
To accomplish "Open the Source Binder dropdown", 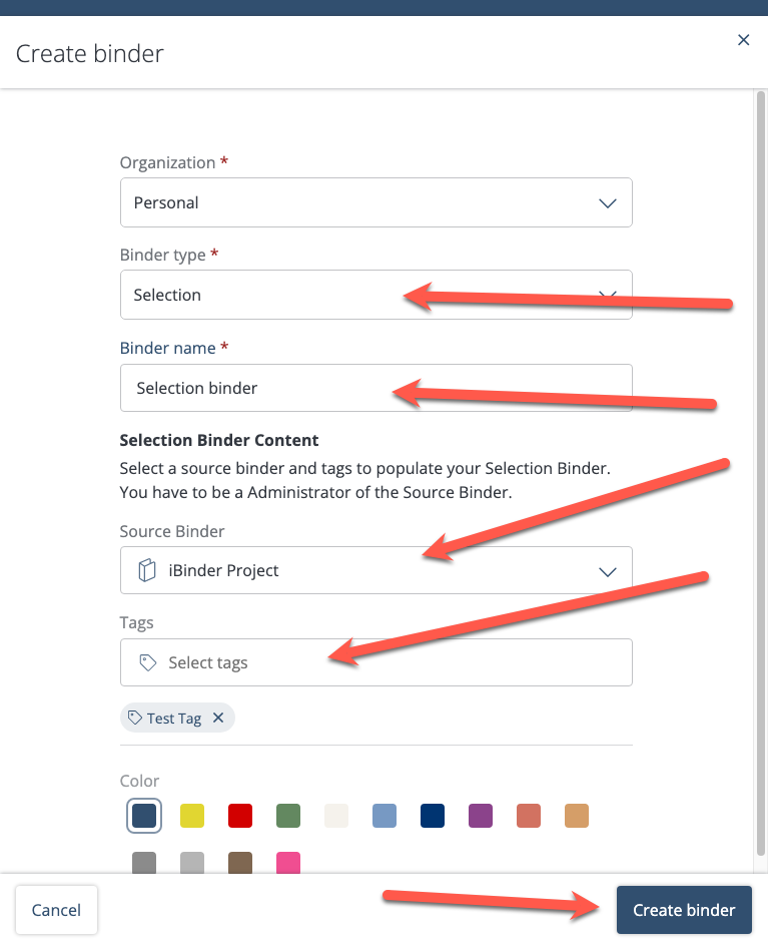I will pos(376,571).
